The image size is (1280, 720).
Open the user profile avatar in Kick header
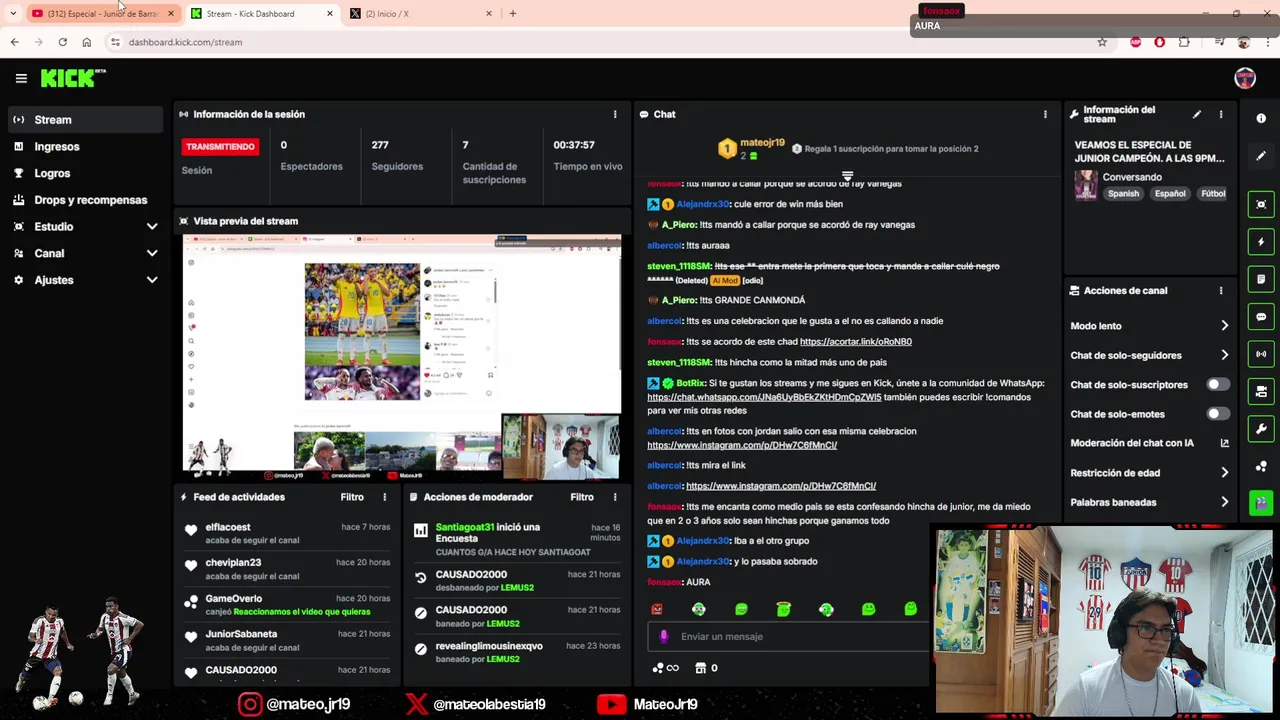click(1245, 78)
